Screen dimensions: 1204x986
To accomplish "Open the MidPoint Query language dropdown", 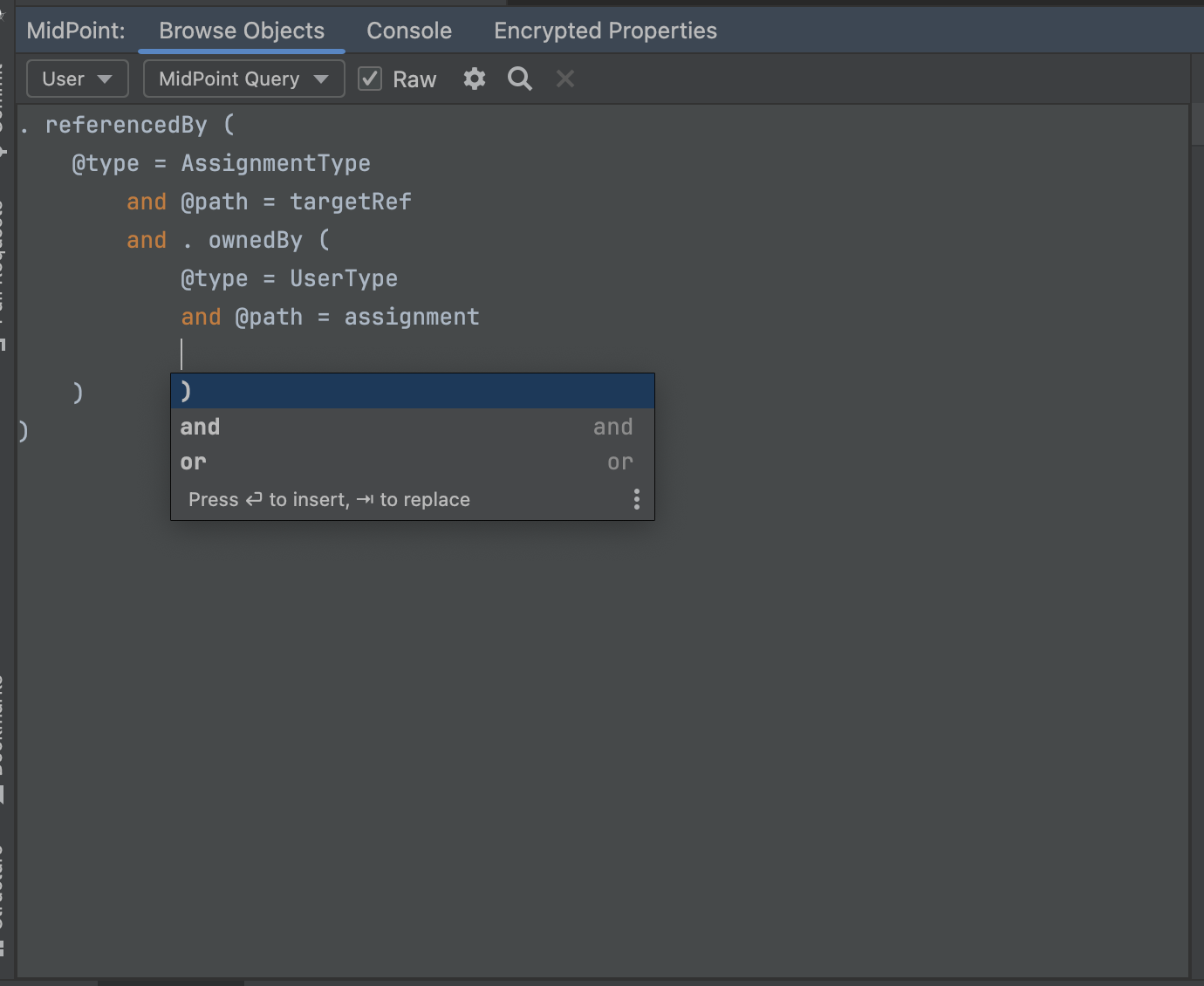I will click(x=243, y=79).
